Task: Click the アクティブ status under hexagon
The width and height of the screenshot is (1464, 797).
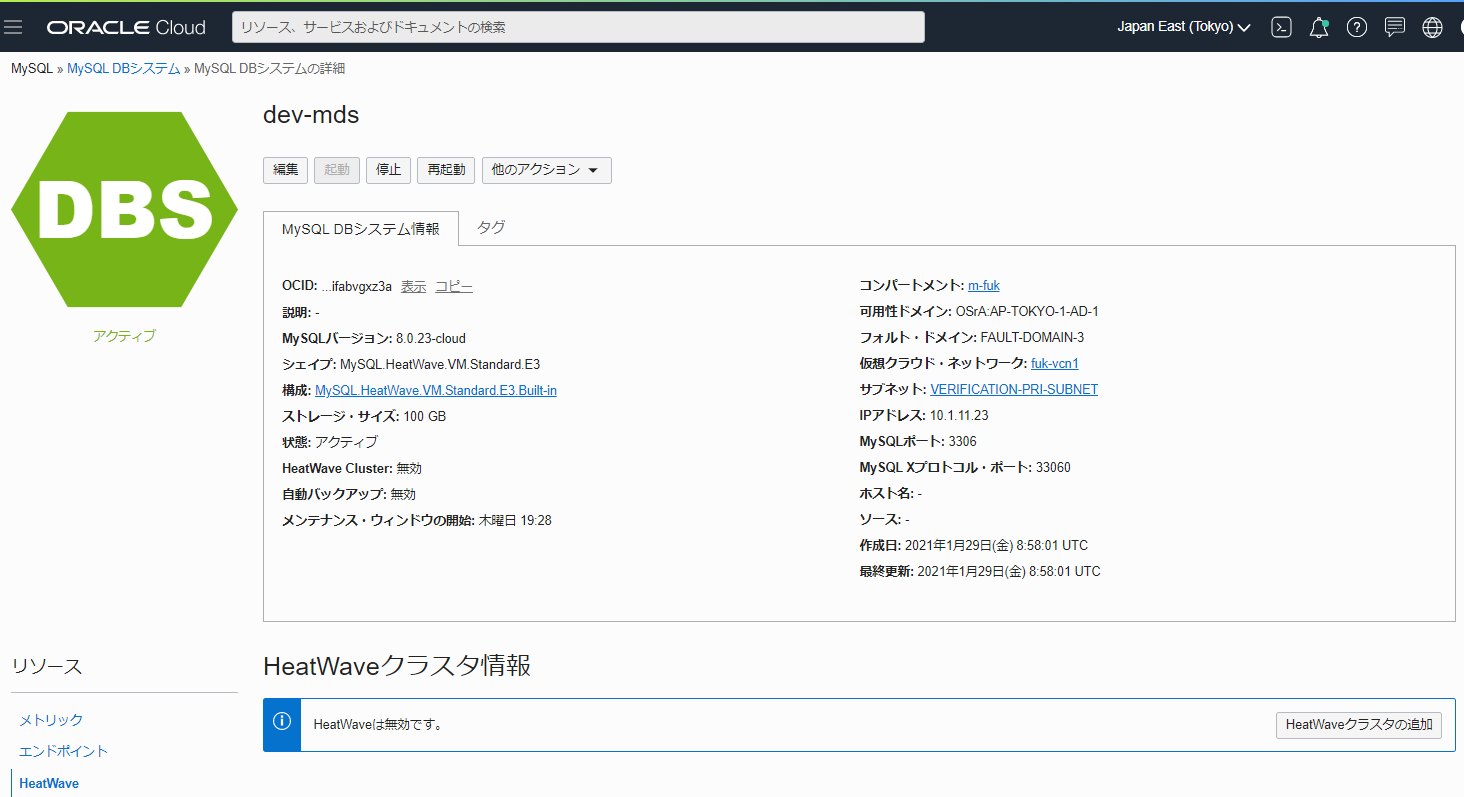Action: point(124,336)
